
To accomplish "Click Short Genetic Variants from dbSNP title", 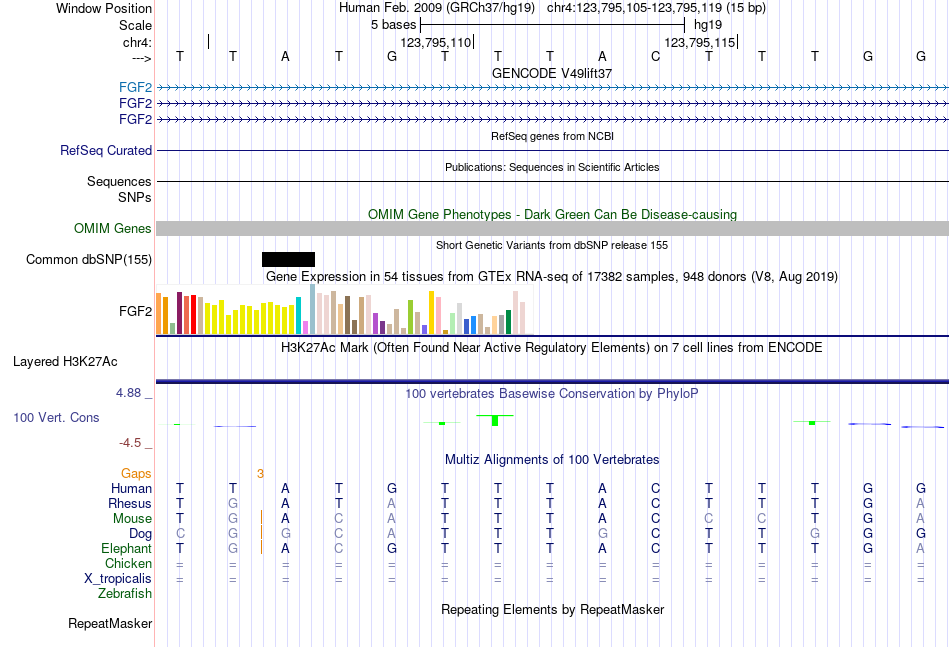I will pos(552,245).
